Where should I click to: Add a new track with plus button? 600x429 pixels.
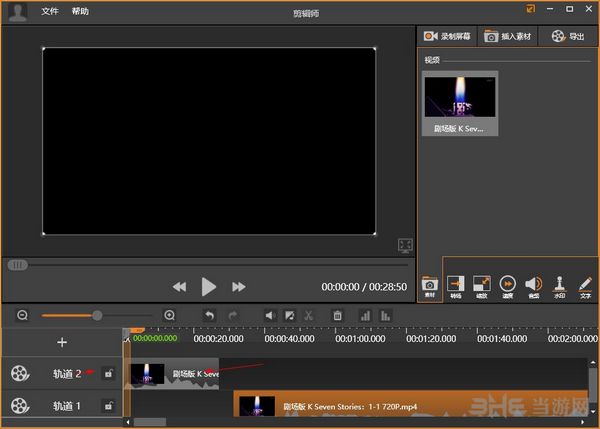pyautogui.click(x=62, y=342)
